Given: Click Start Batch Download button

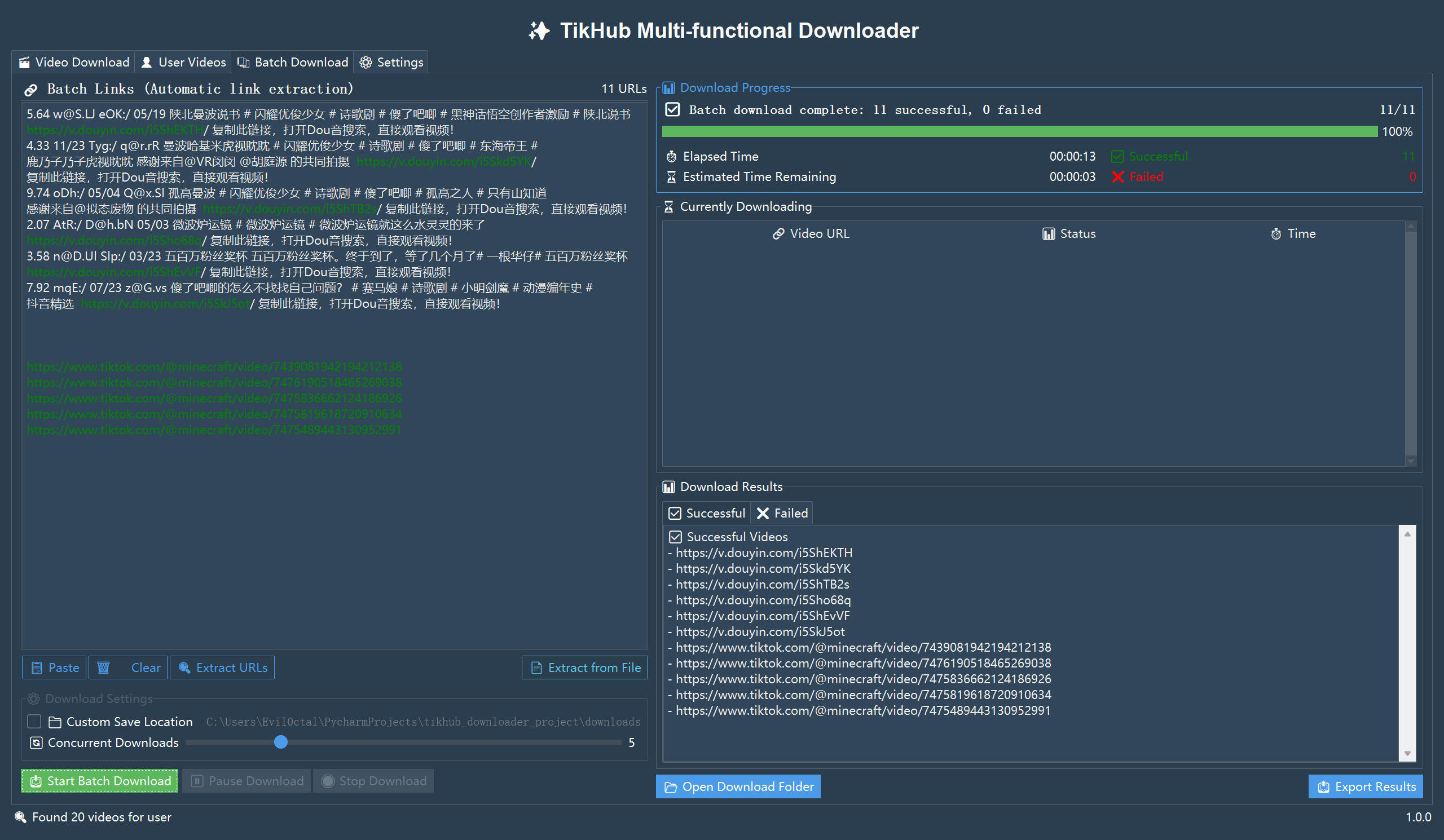Looking at the screenshot, I should click(x=100, y=781).
